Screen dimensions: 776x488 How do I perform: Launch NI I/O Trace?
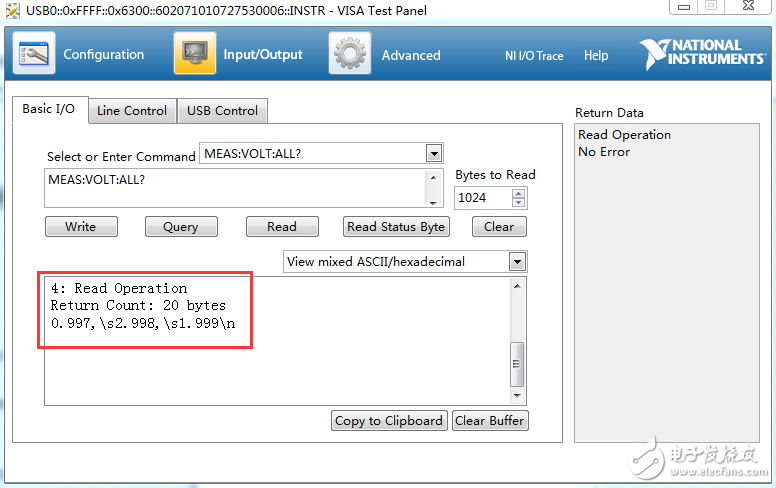coord(534,55)
